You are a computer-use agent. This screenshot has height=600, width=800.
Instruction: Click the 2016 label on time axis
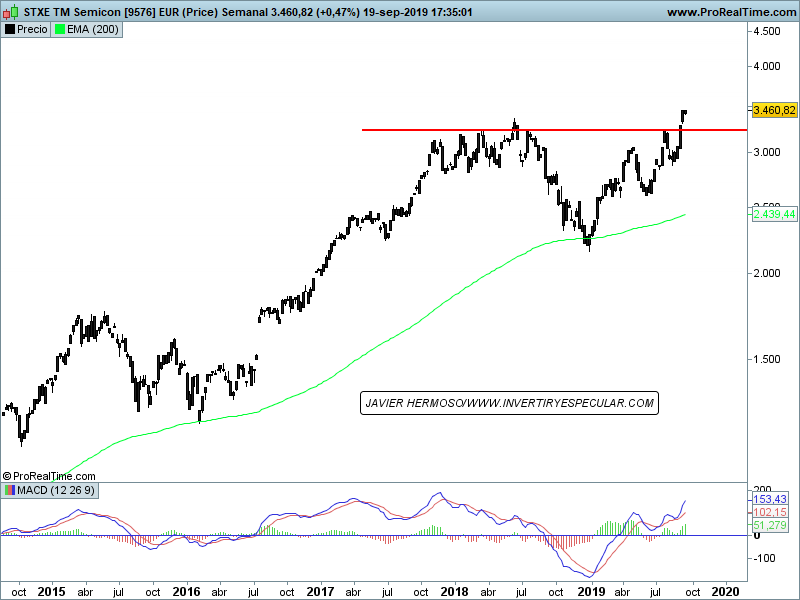pyautogui.click(x=186, y=592)
